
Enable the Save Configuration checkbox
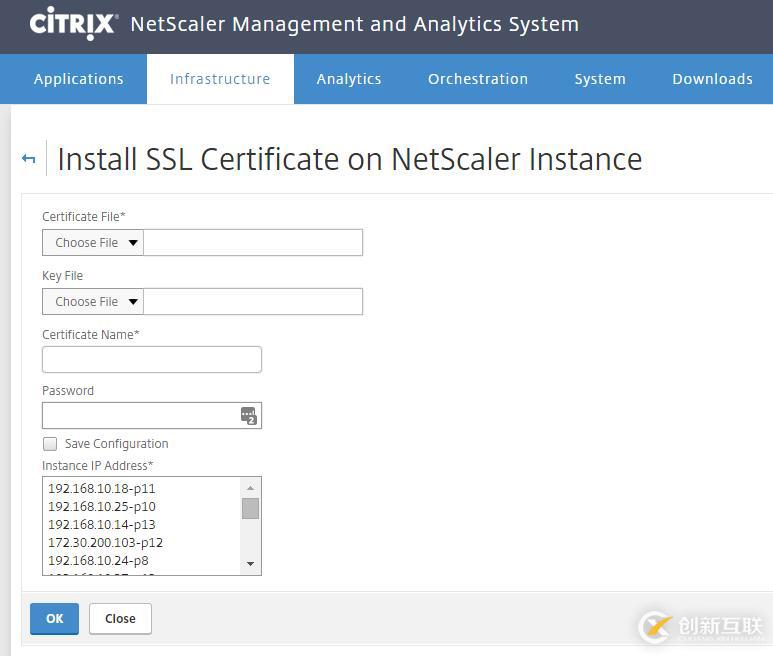pyautogui.click(x=50, y=444)
